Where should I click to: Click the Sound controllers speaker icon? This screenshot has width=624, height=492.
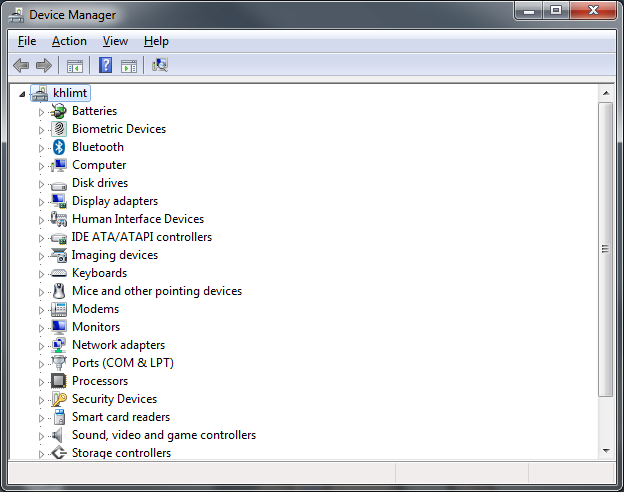click(x=58, y=435)
